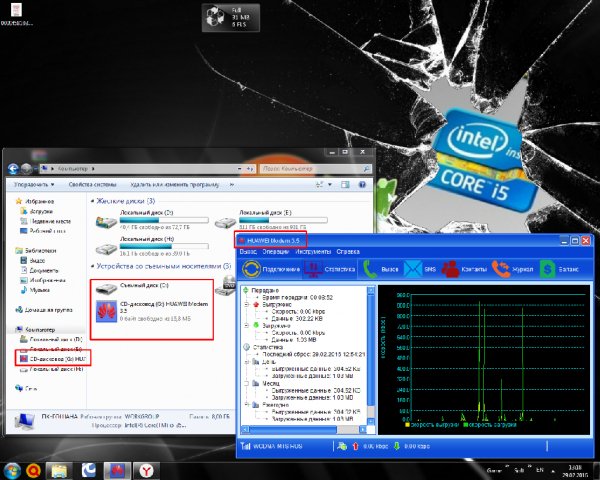Open address bar history dropdown in Explorer
Viewport: 600px width, 480px height.
pos(240,168)
